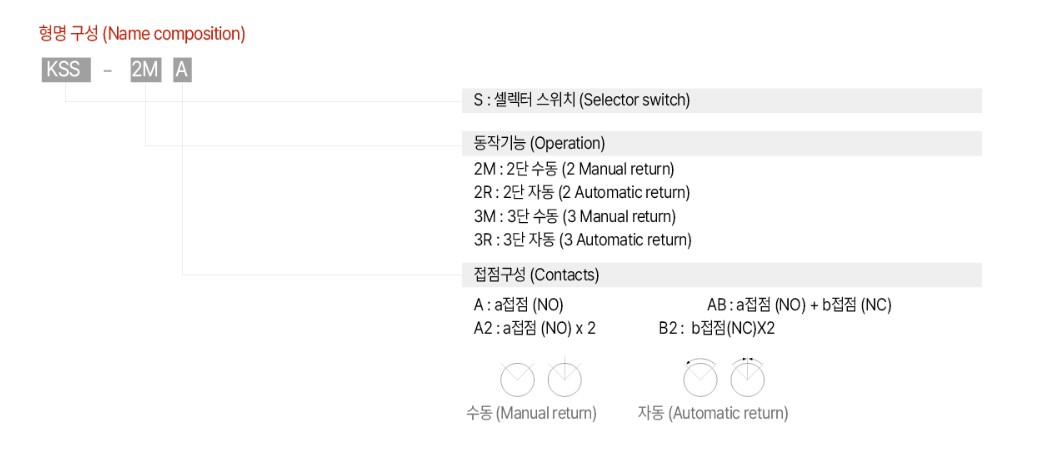The image size is (1047, 457).
Task: Select the 3M 3 Manual return line
Action: pos(575,216)
